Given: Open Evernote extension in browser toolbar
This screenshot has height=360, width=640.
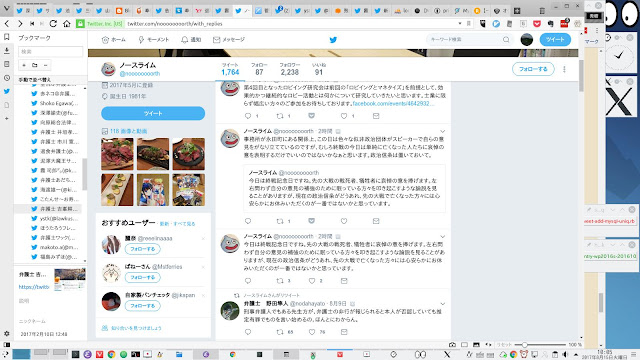Looking at the screenshot, I should [x=550, y=24].
